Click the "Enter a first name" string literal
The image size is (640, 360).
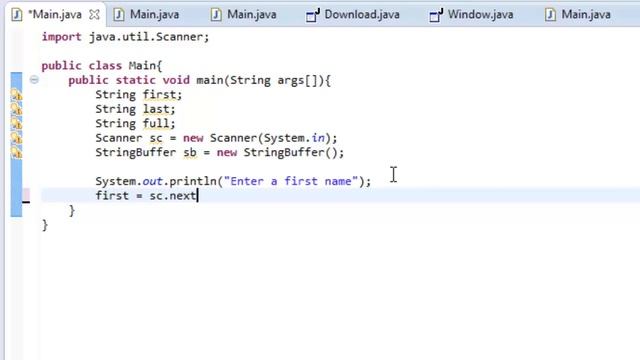[x=291, y=181]
